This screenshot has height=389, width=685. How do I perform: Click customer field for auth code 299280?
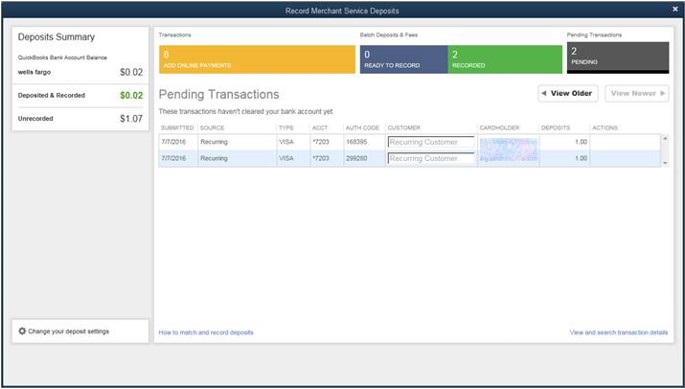click(x=431, y=158)
